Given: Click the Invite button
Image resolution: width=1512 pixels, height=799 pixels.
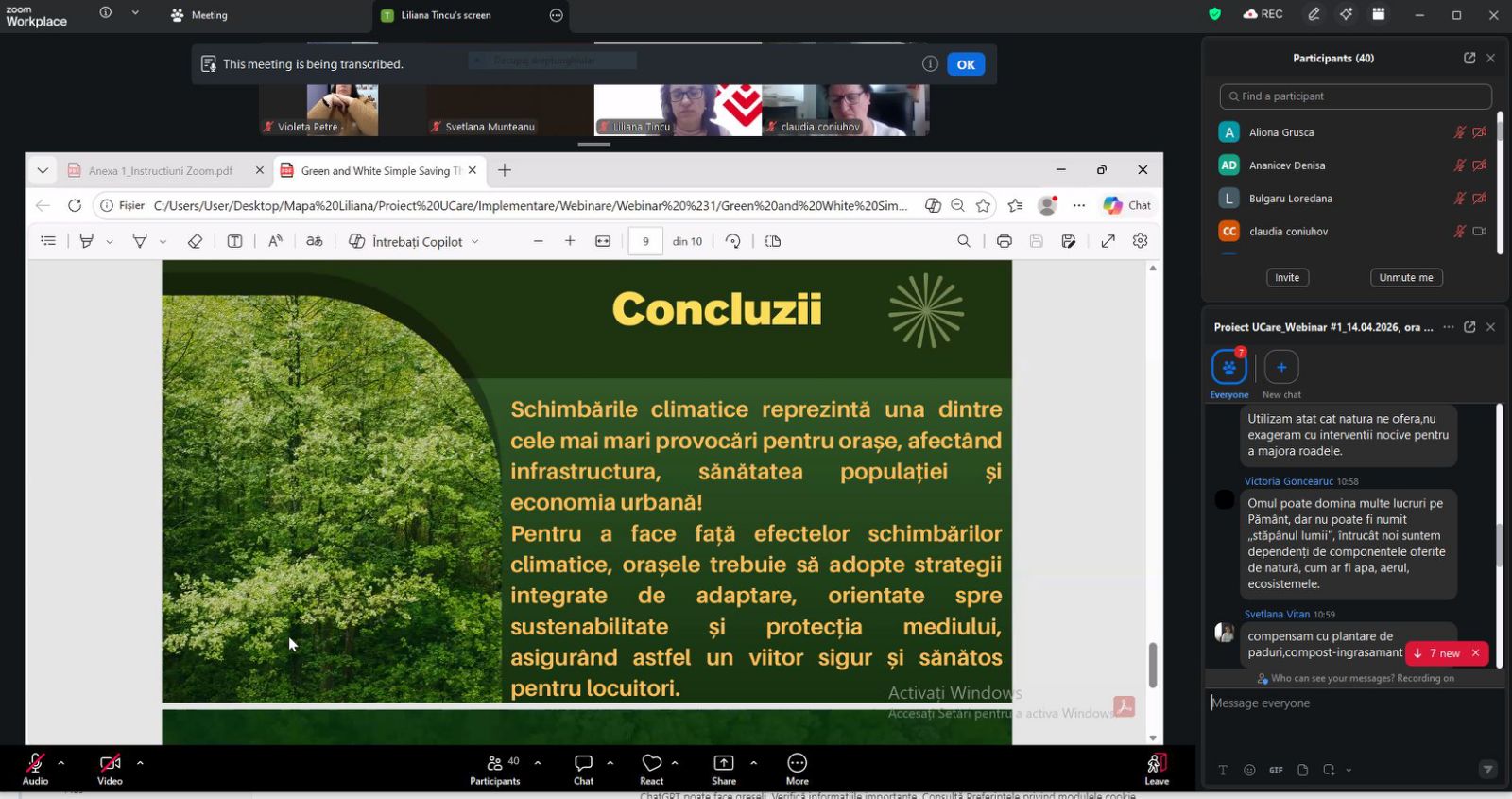Looking at the screenshot, I should pos(1287,277).
